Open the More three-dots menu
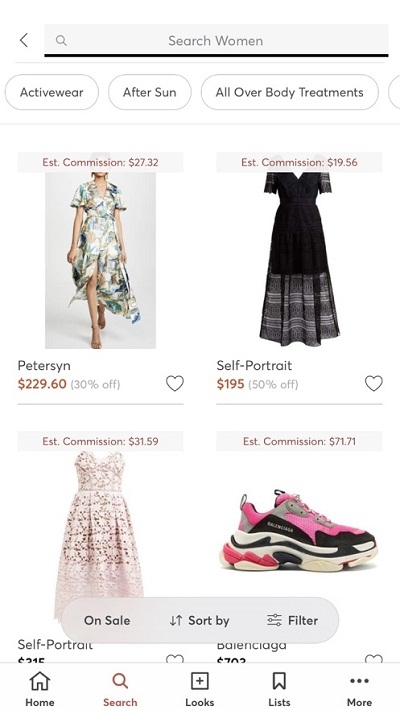Image resolution: width=400 pixels, height=710 pixels. coord(360,681)
